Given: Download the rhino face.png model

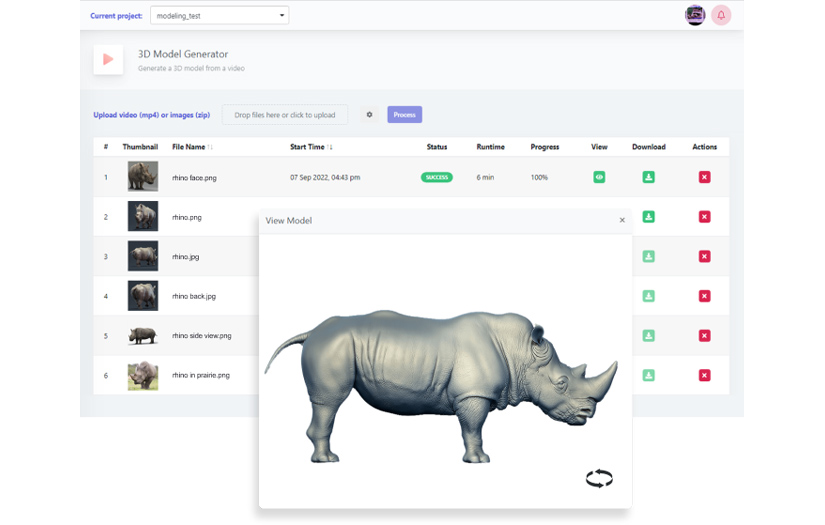Looking at the screenshot, I should 648,177.
